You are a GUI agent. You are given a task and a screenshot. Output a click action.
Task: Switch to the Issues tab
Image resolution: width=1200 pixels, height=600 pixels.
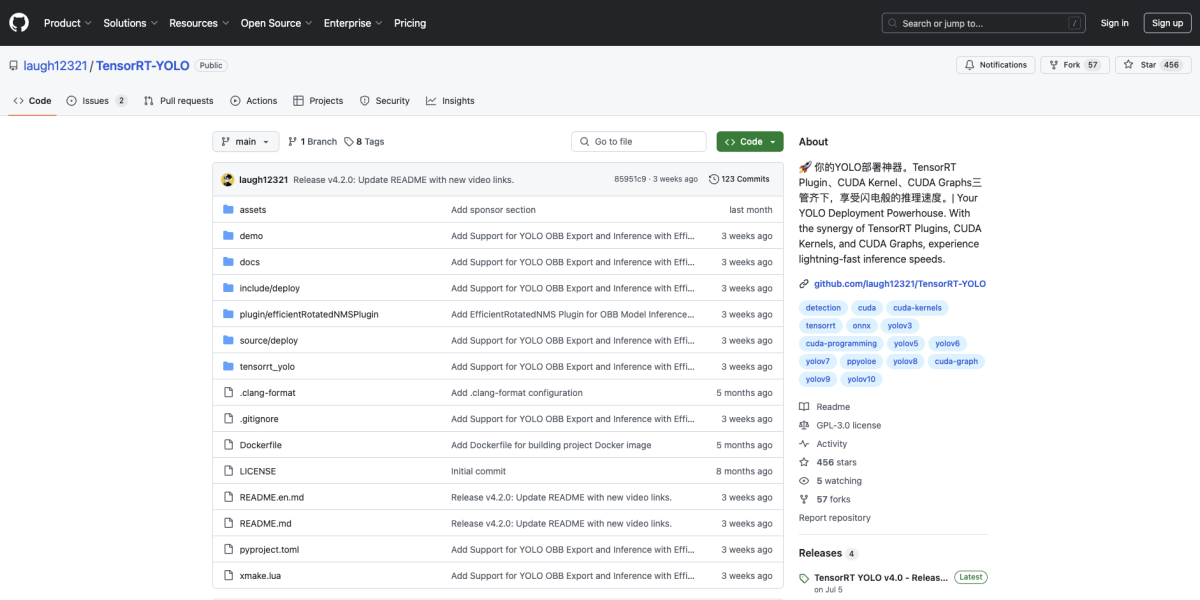point(96,101)
